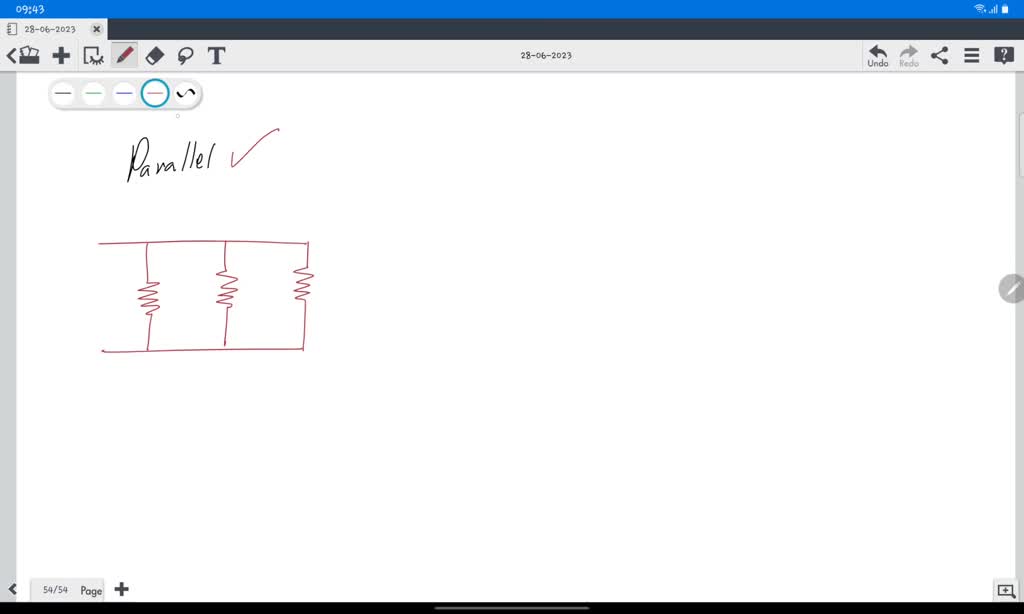Add new item with plus icon
This screenshot has width=1024, height=614.
pos(61,56)
